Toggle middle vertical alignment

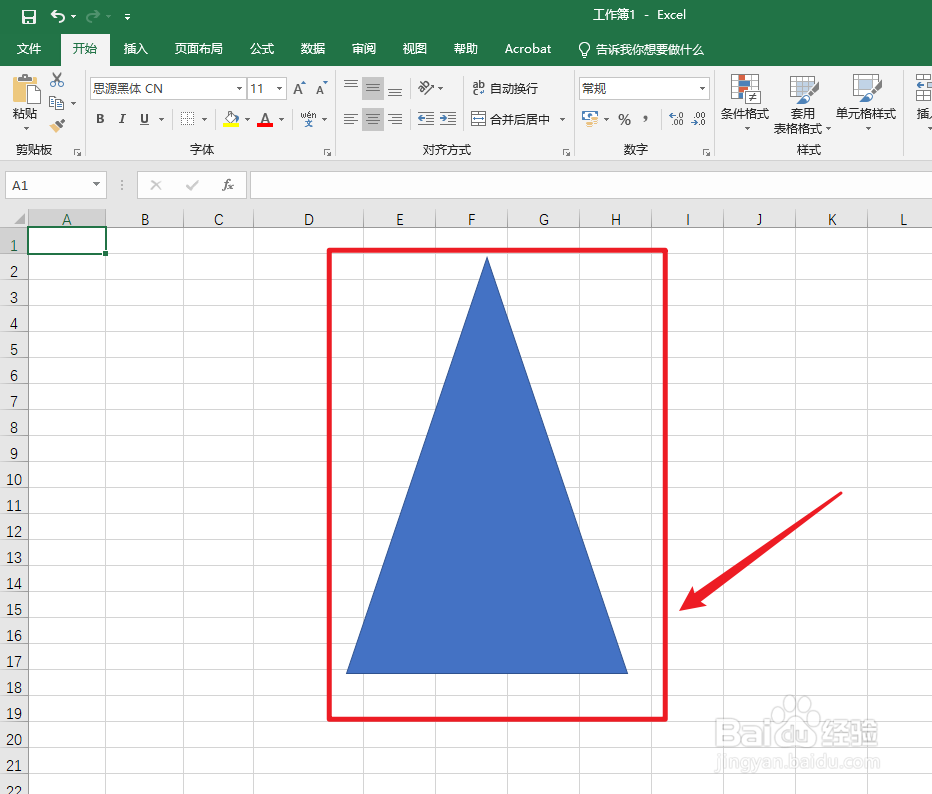pos(373,88)
